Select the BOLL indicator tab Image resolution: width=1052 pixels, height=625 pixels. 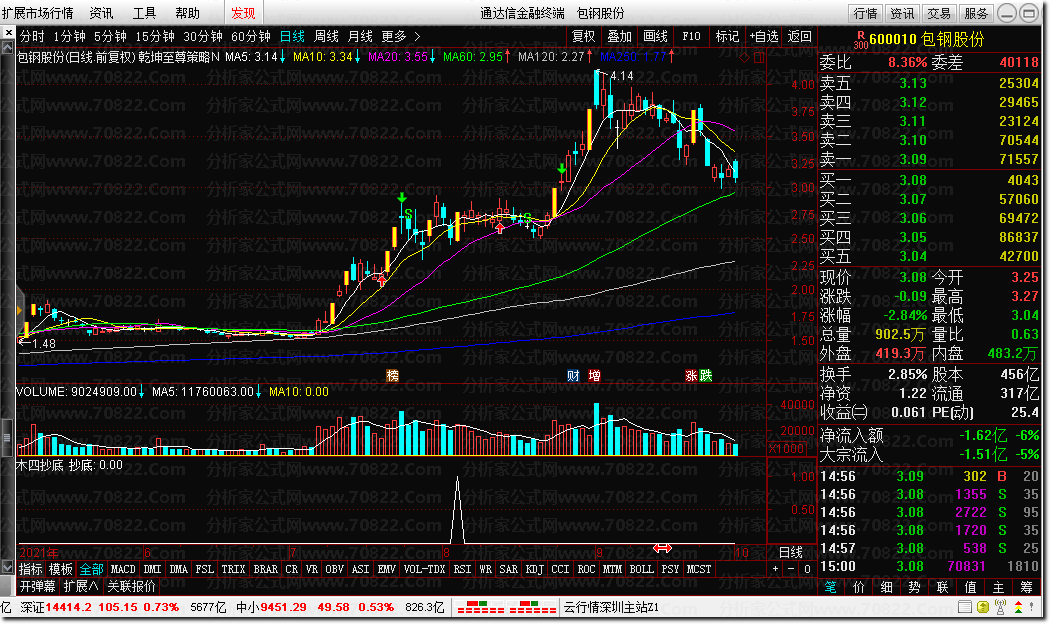tap(641, 569)
